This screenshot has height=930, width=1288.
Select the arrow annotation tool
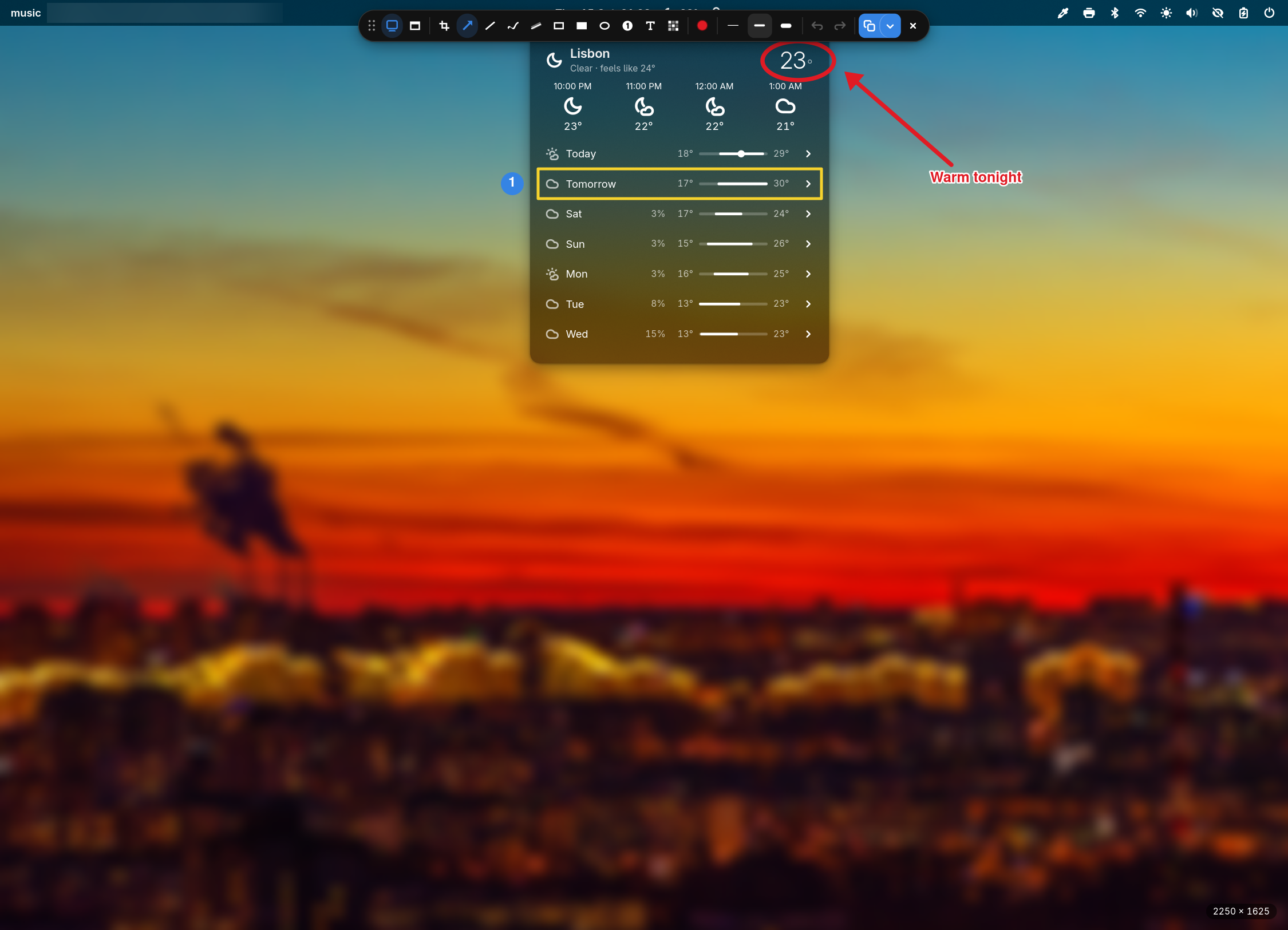pos(468,26)
